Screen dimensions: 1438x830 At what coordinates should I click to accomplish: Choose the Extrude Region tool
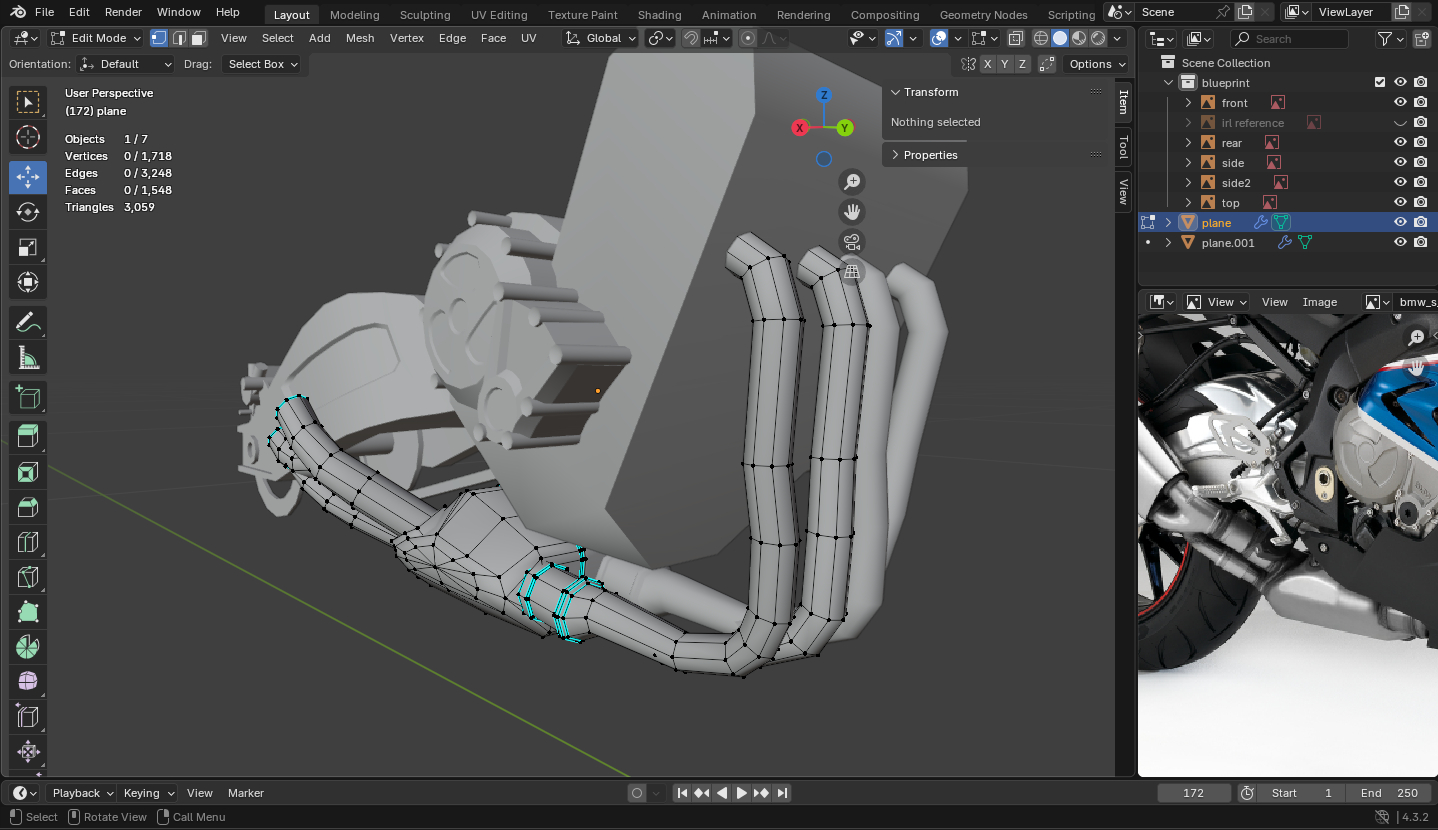(x=28, y=435)
